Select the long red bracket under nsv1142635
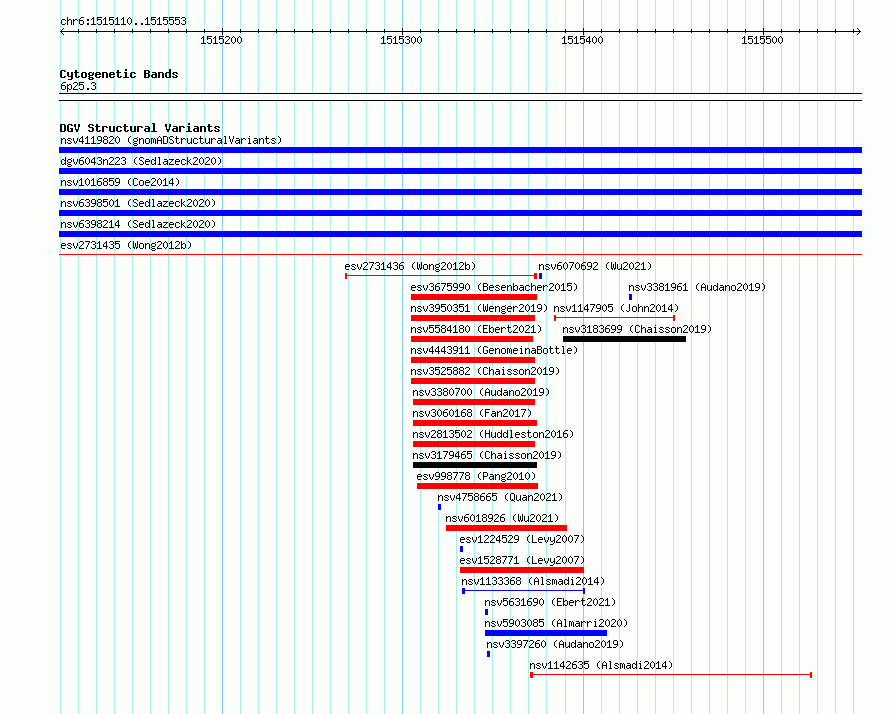This screenshot has height=714, width=890. (671, 675)
